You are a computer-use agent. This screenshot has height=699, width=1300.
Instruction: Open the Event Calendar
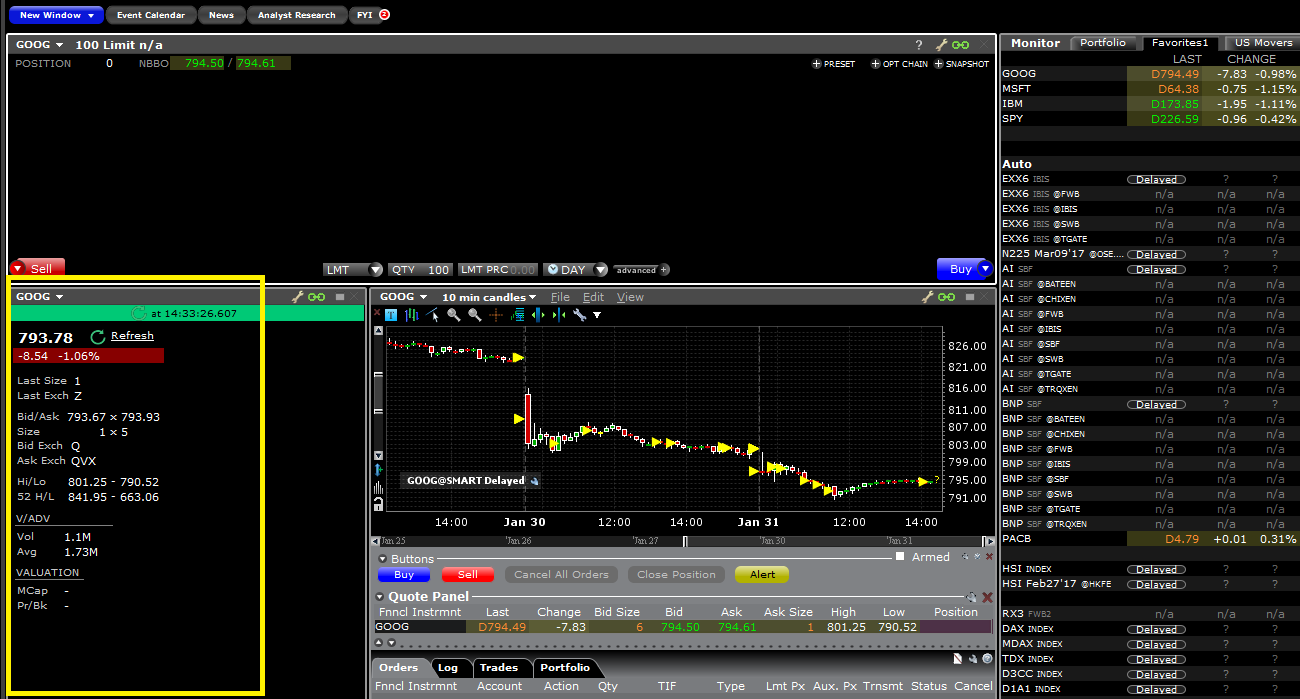click(151, 15)
